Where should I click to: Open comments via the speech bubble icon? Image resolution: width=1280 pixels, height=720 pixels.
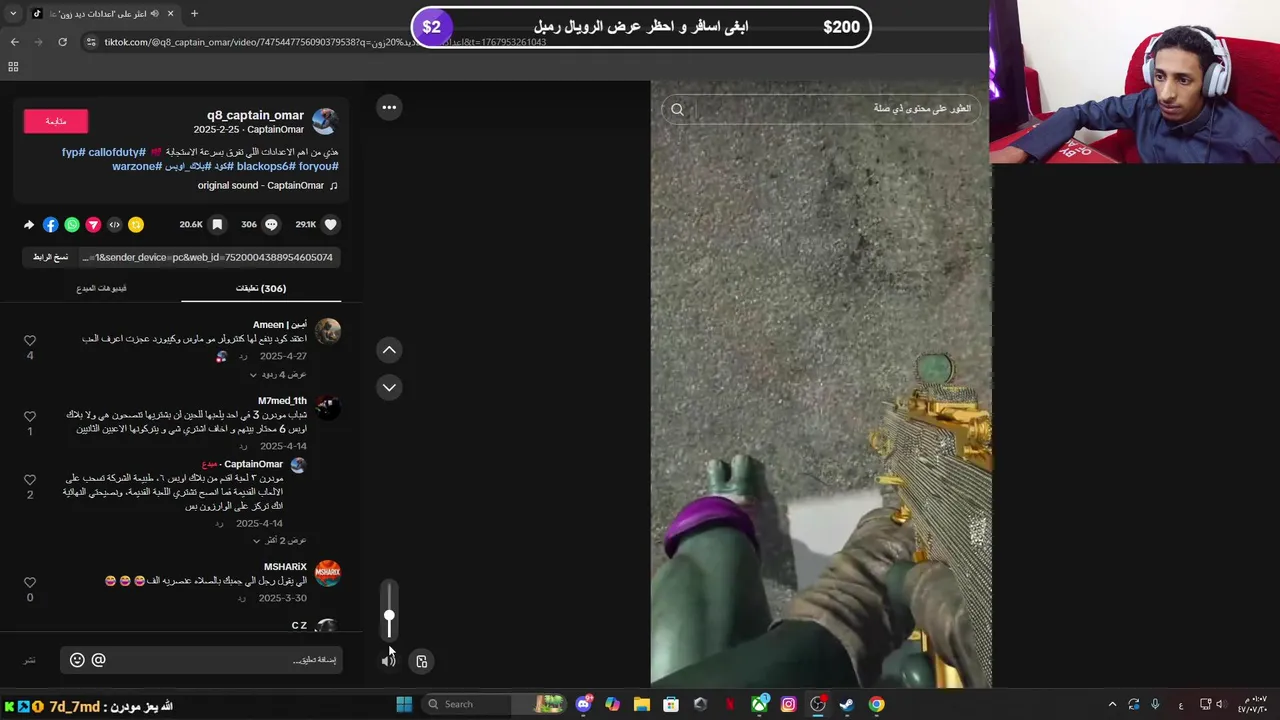click(x=271, y=225)
